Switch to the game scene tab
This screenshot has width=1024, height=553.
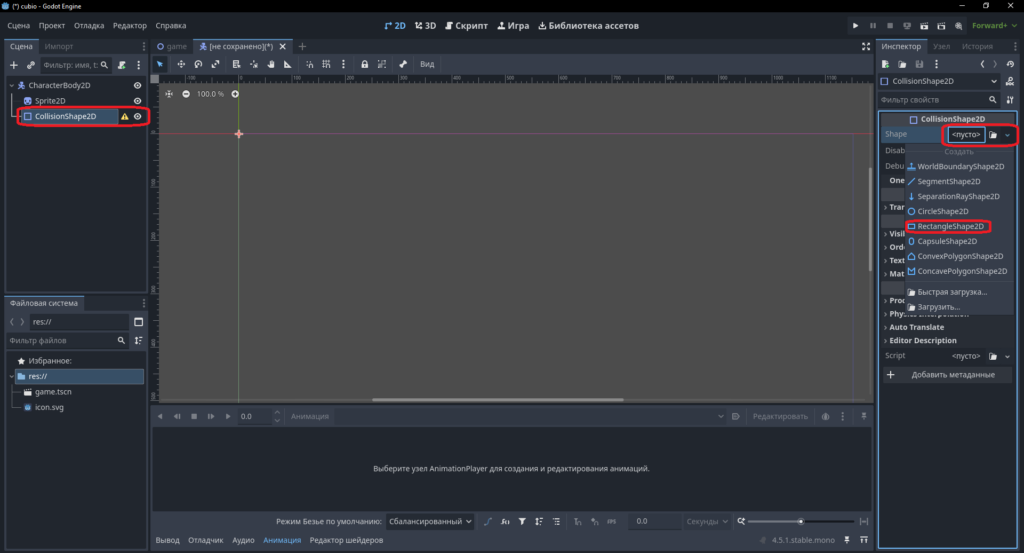tap(172, 46)
